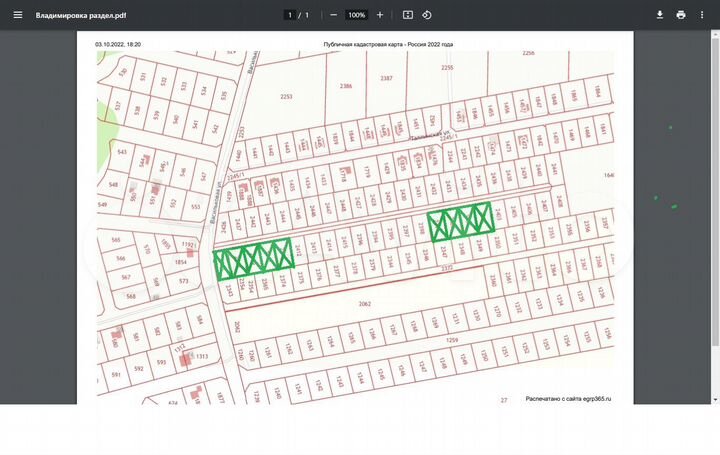Screen dimensions: 720x455
Task: Download the PDF file
Action: (660, 15)
